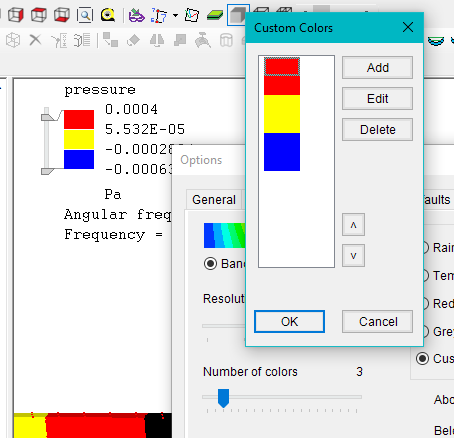The height and width of the screenshot is (438, 454).
Task: Click the grayed linked squares move icon
Action: click(110, 40)
